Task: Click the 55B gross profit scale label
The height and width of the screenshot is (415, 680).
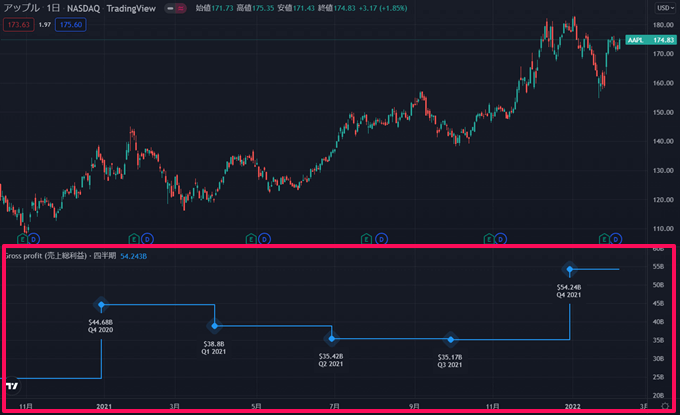Action: tap(658, 267)
